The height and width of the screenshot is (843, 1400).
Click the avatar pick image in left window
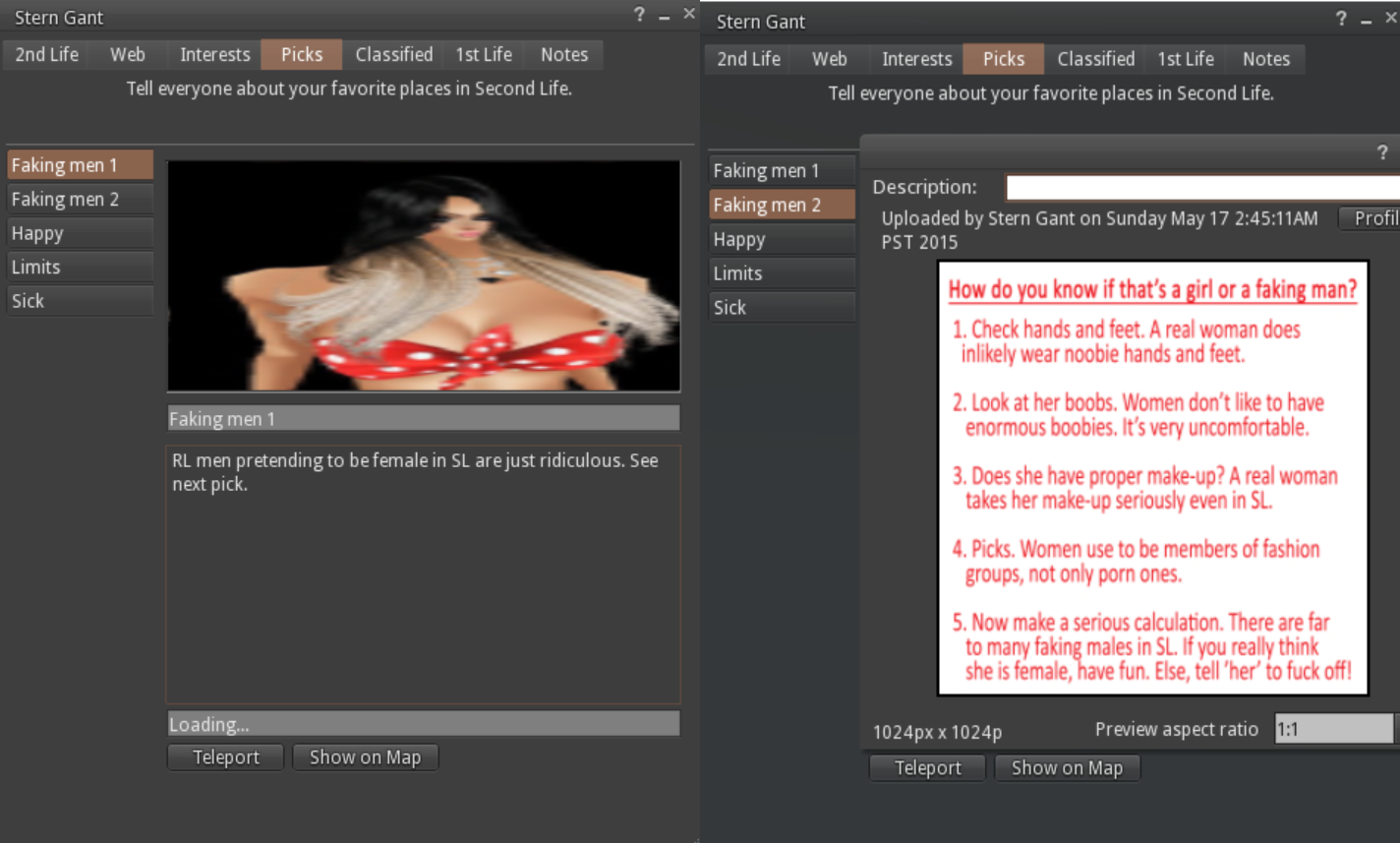coord(424,276)
